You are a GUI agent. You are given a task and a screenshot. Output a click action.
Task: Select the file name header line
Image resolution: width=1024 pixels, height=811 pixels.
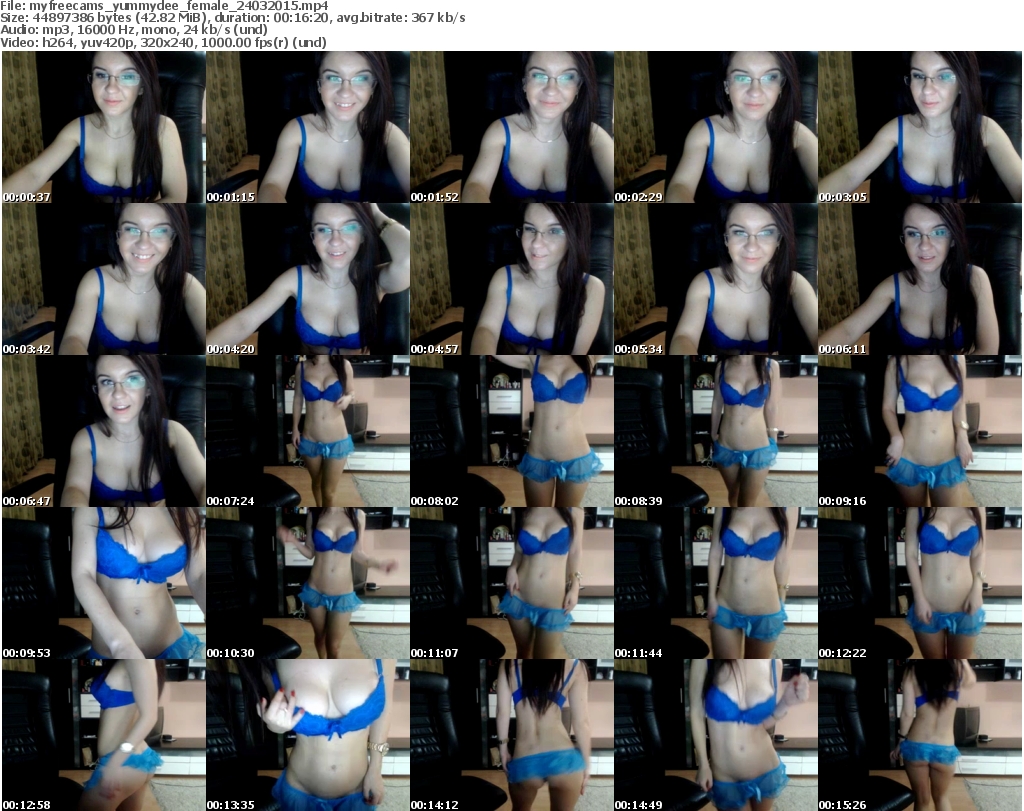click(165, 6)
